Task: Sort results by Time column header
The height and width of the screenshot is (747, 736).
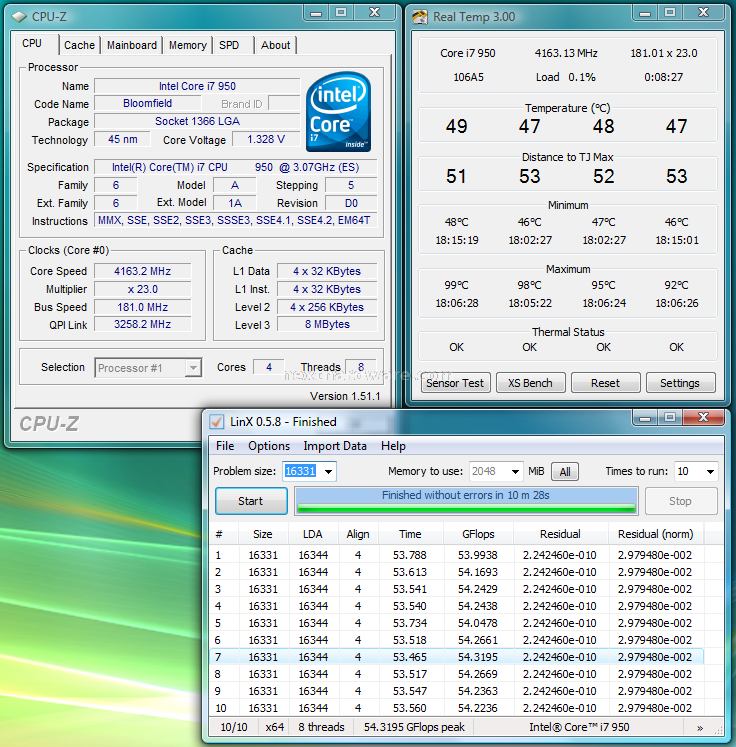Action: click(x=411, y=534)
